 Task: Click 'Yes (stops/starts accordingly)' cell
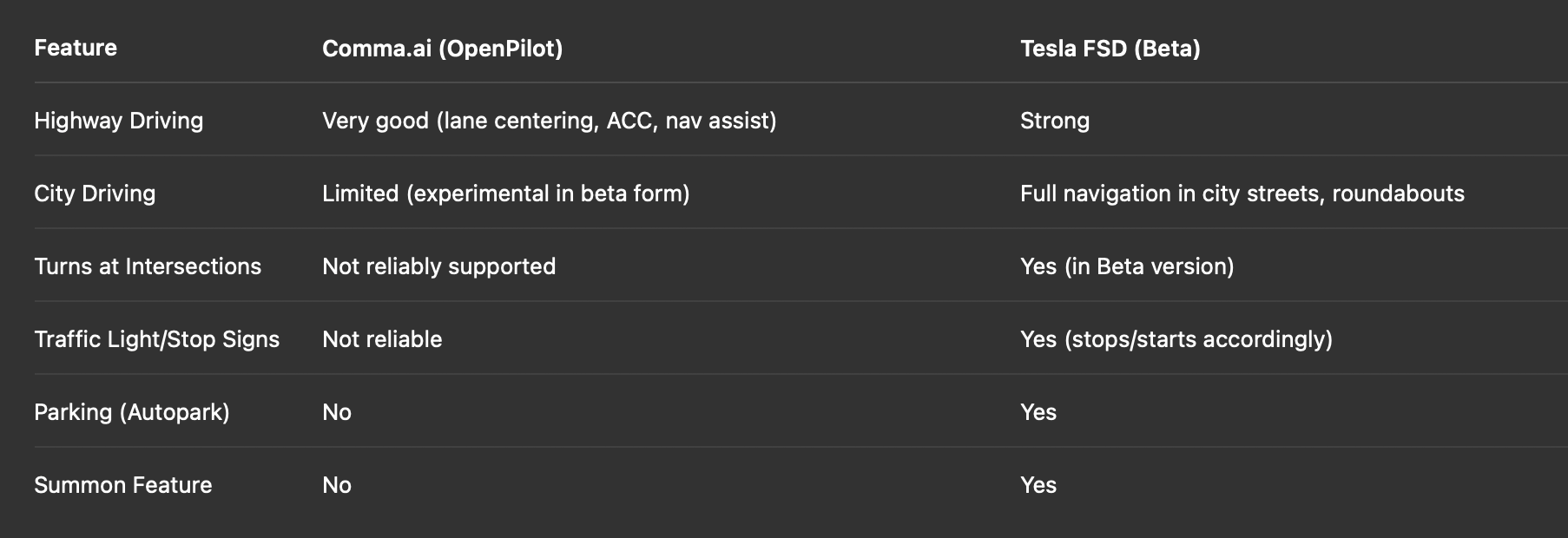pos(1176,339)
